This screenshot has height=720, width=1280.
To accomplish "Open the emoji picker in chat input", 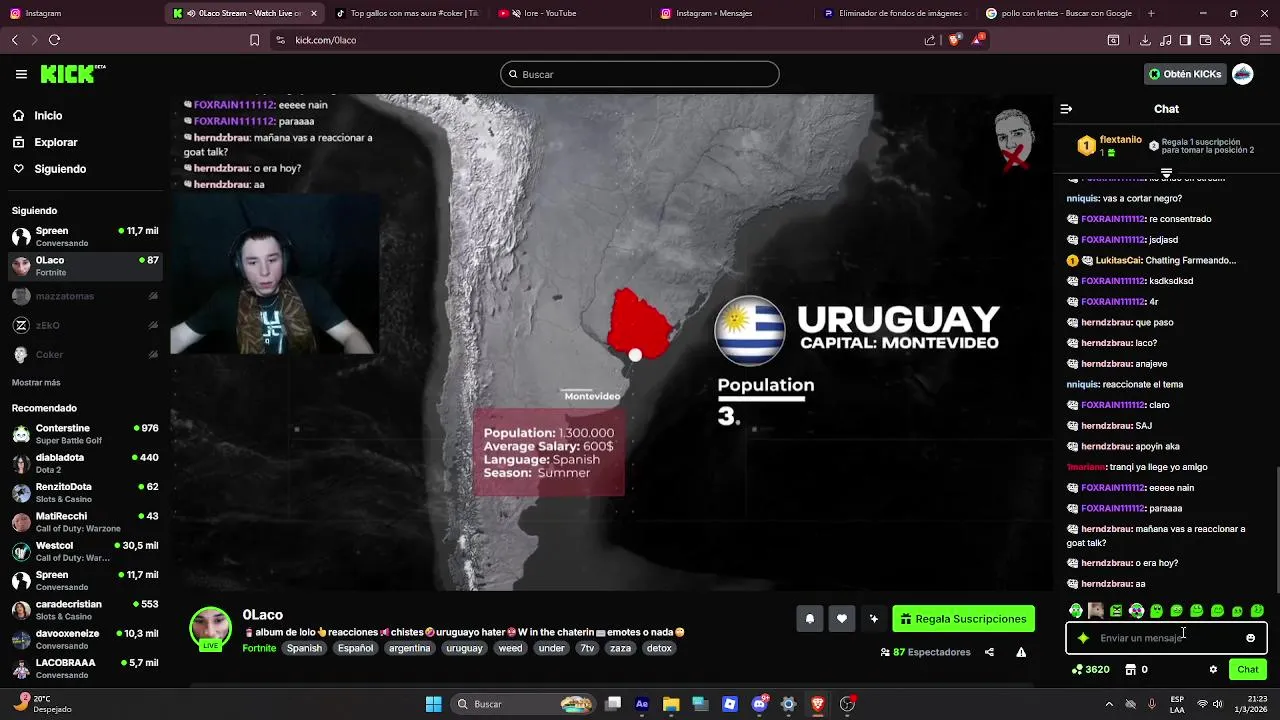I will click(x=1250, y=638).
